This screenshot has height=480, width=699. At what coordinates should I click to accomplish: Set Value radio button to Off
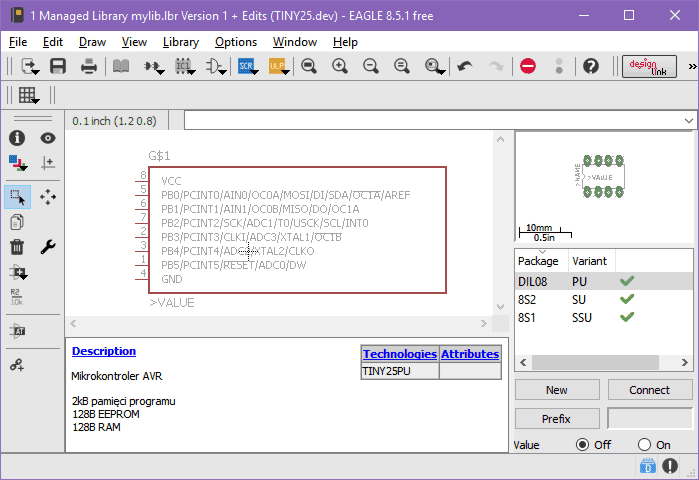(582, 444)
